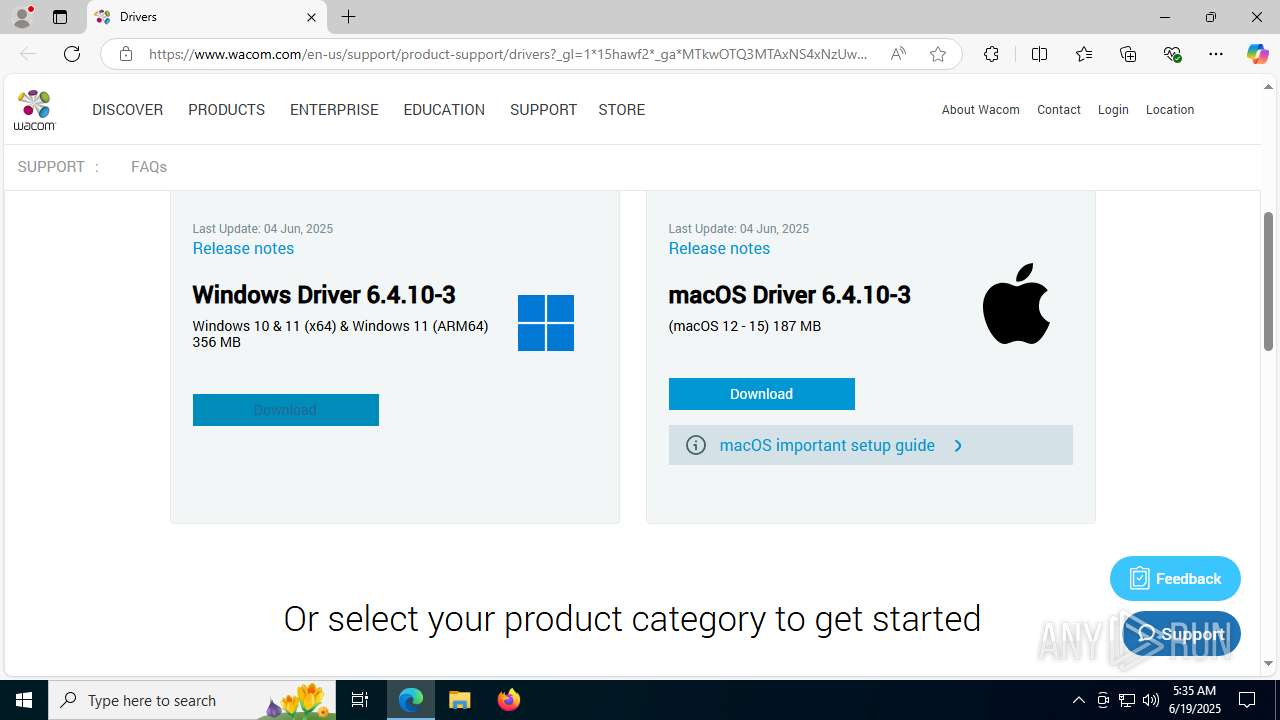Screen dimensions: 1280x720
Task: Click the macOS Driver 6.4.10-3 heading
Action: [790, 295]
